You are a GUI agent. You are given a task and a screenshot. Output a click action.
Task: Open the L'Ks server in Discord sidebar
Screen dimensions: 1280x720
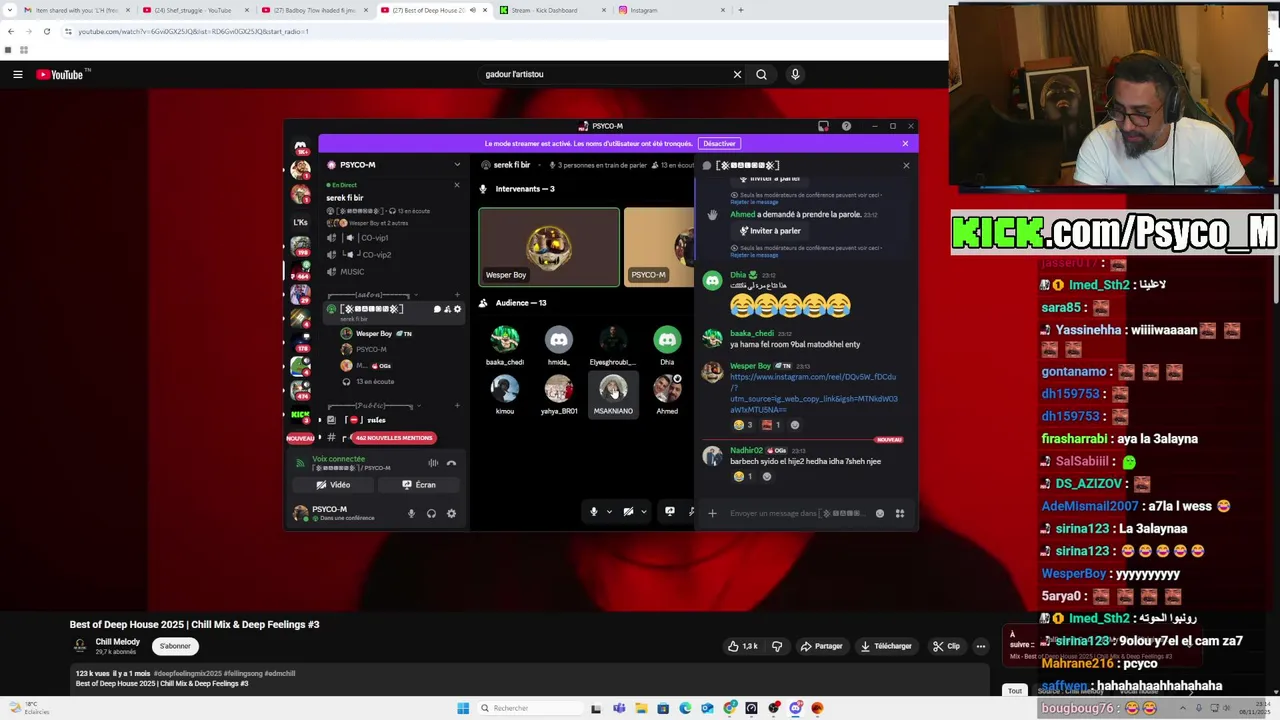[300, 222]
